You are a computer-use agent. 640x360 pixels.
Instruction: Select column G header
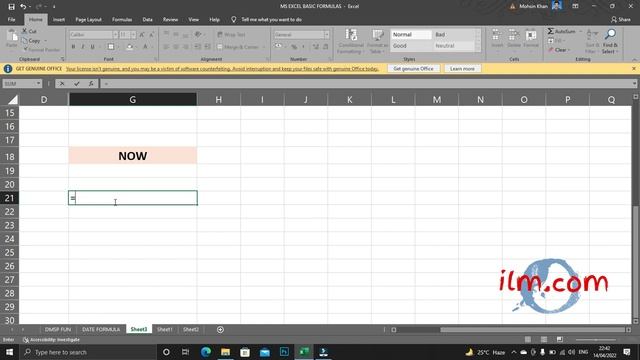coord(133,100)
